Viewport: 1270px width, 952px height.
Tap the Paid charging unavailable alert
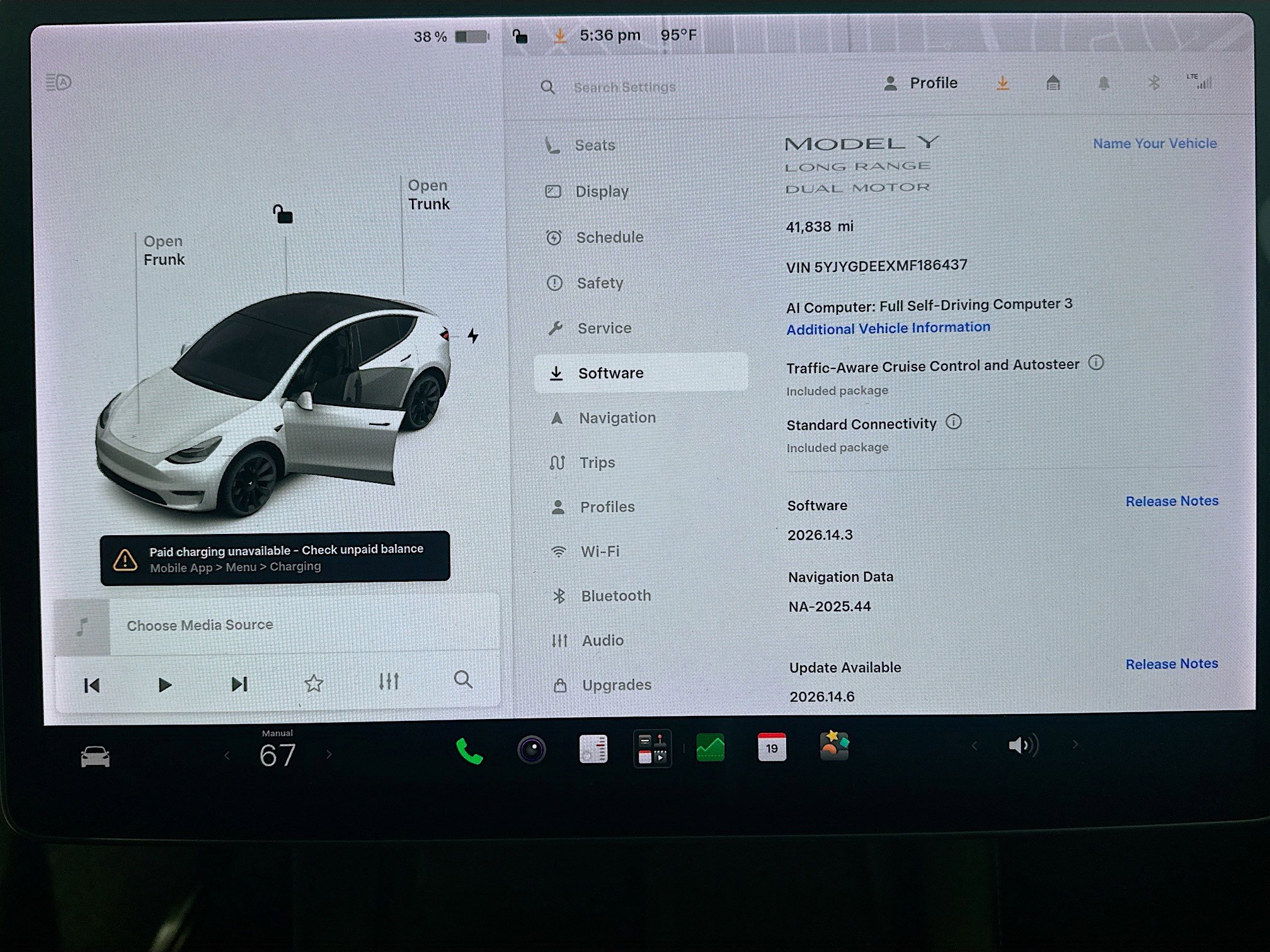[275, 558]
